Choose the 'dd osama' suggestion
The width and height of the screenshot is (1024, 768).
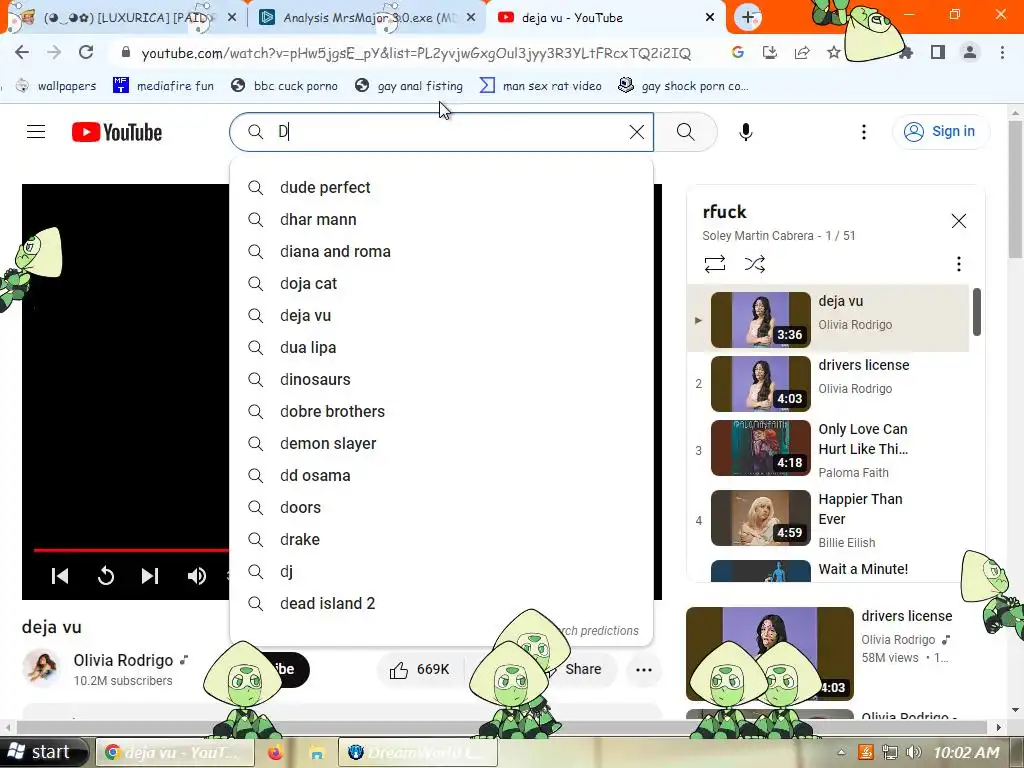441,475
